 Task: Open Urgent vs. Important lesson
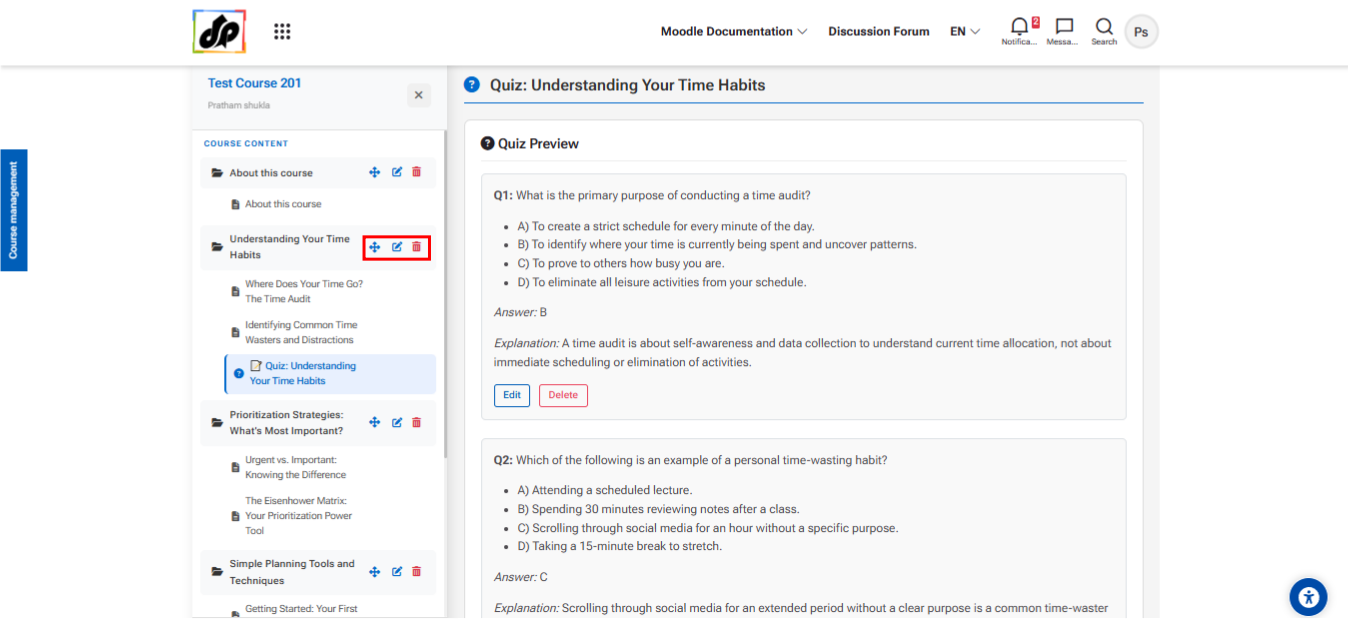296,467
